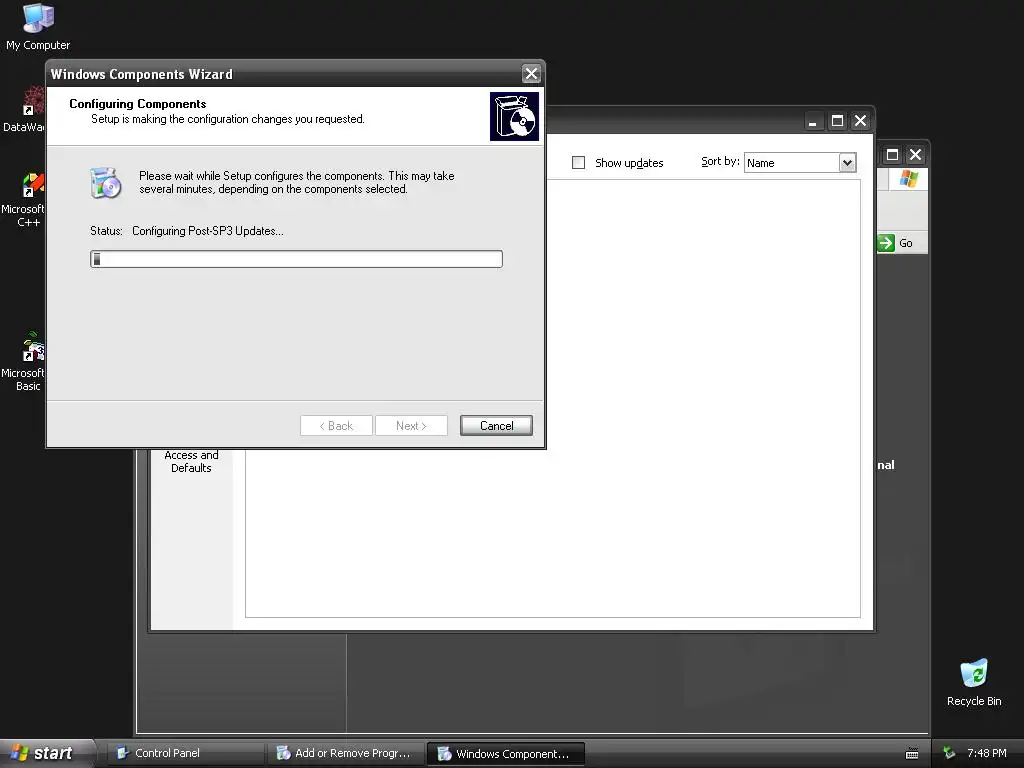This screenshot has height=768, width=1024.
Task: Close the Windows Components Wizard dialog
Action: pos(532,74)
